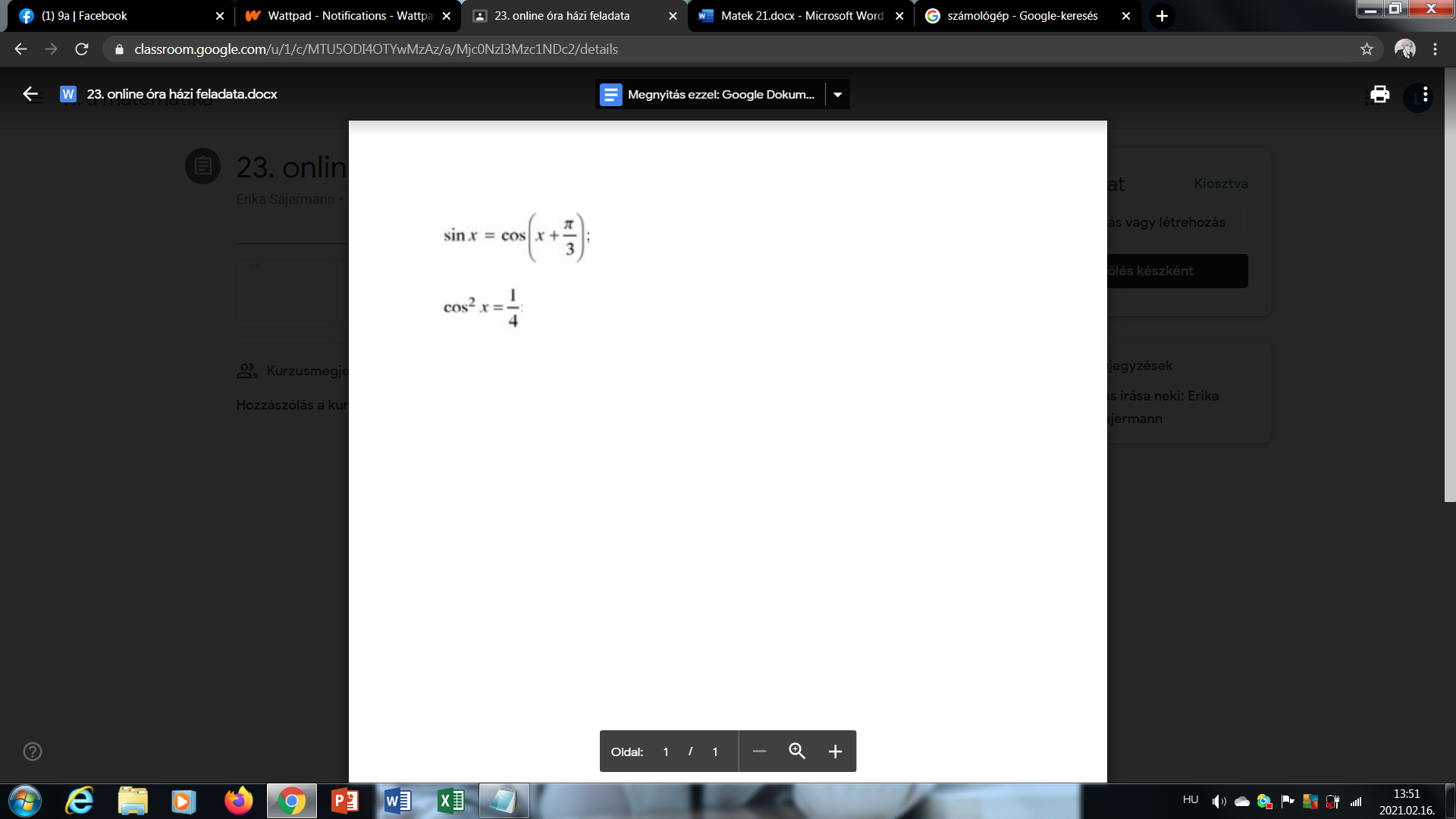The height and width of the screenshot is (819, 1456).
Task: Open Excel from the Windows taskbar
Action: point(451,801)
